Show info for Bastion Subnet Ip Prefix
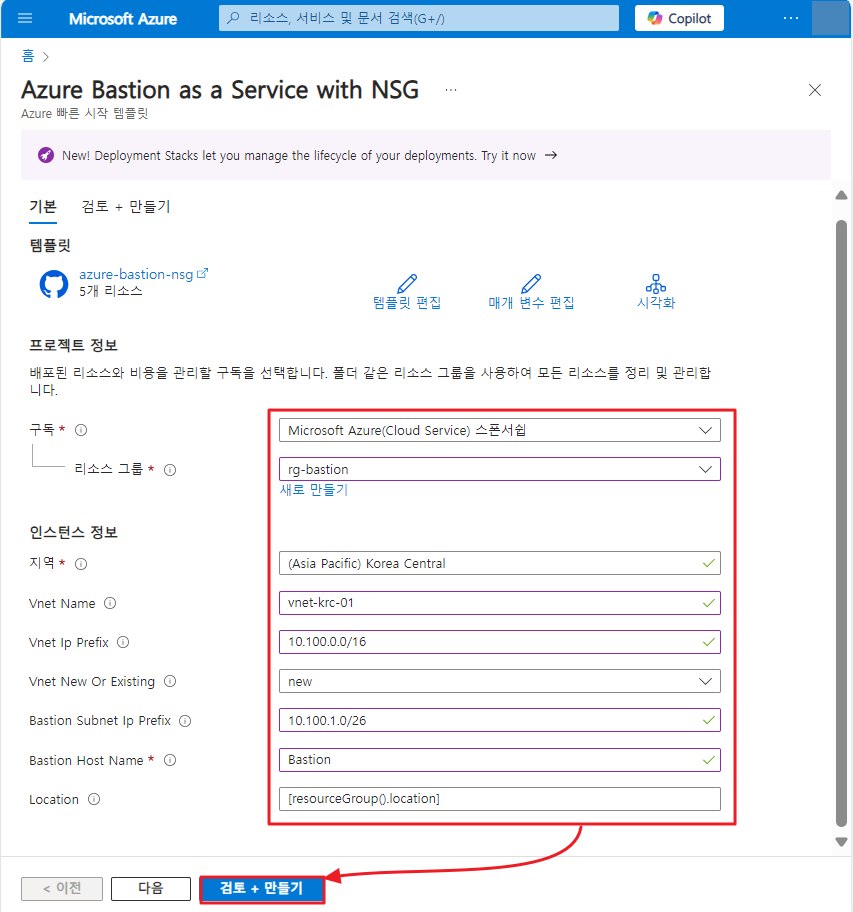This screenshot has width=853, height=912. coord(185,721)
